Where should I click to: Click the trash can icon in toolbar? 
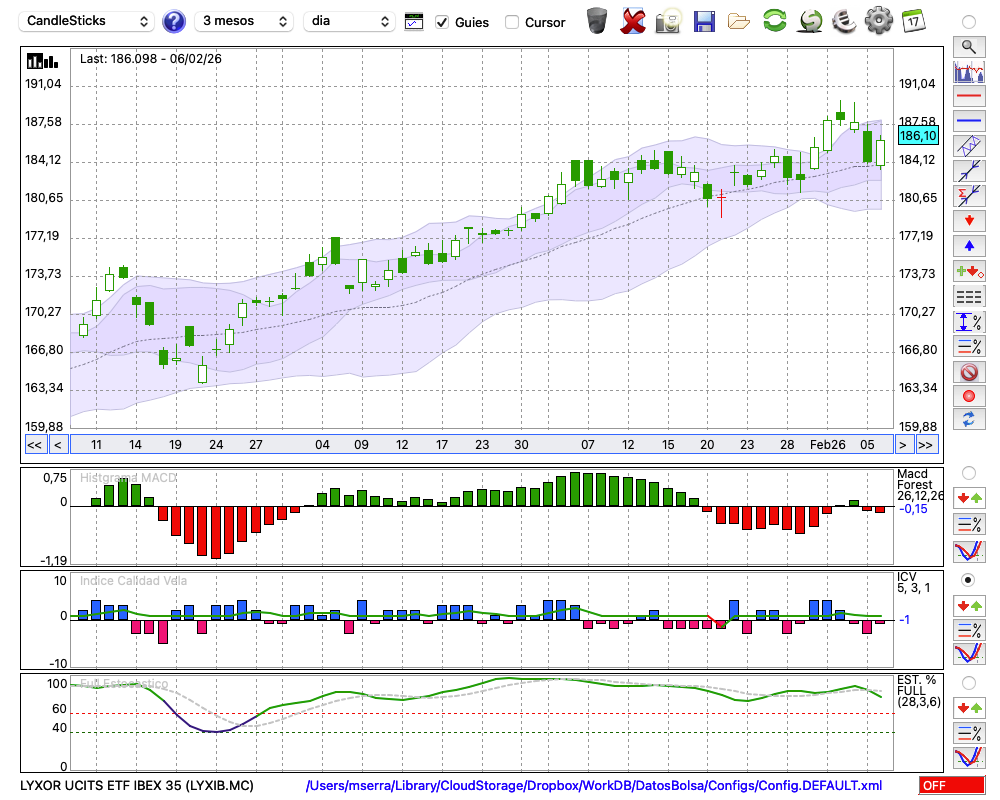pyautogui.click(x=597, y=21)
